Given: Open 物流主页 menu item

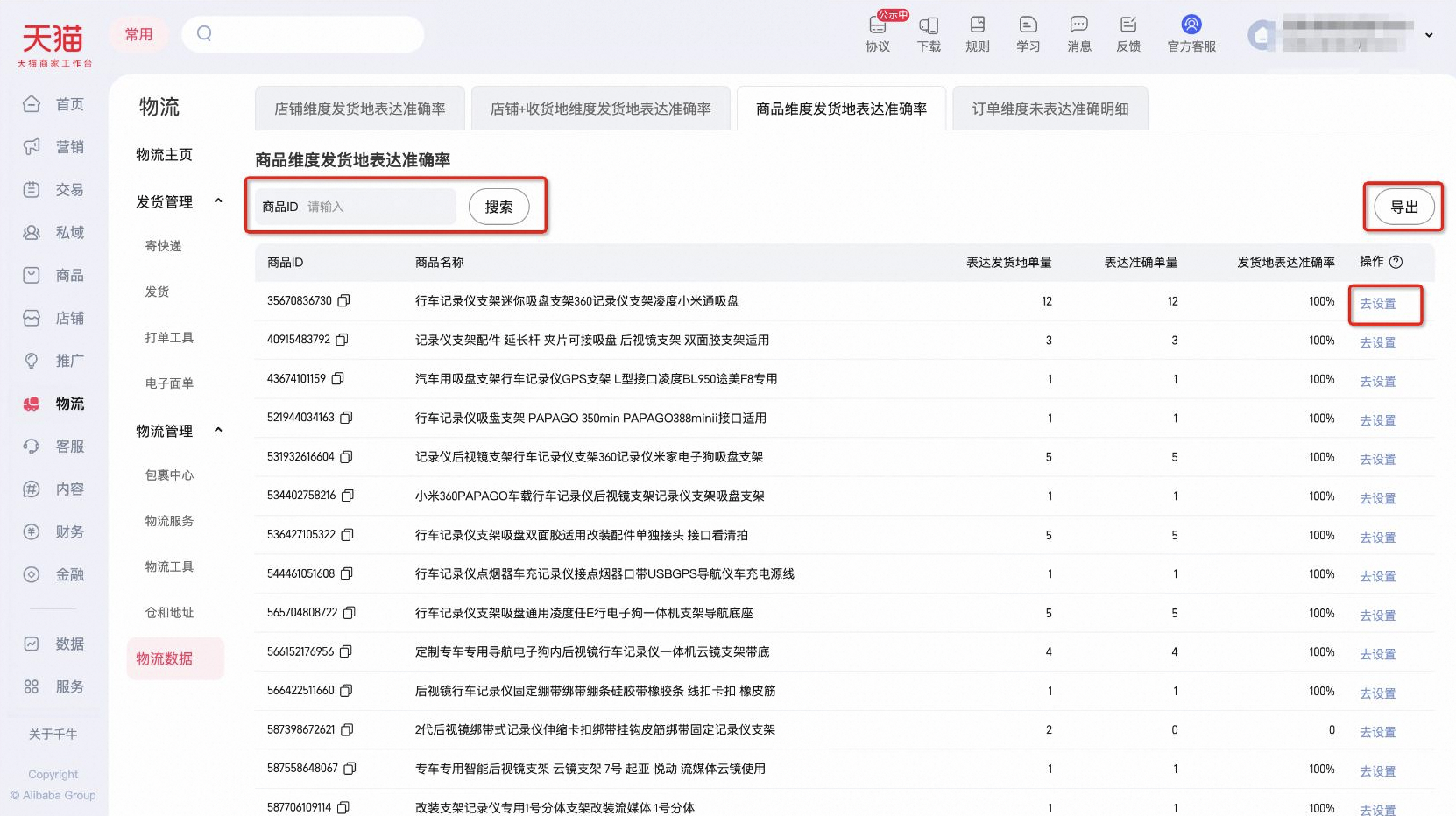Looking at the screenshot, I should tap(165, 155).
